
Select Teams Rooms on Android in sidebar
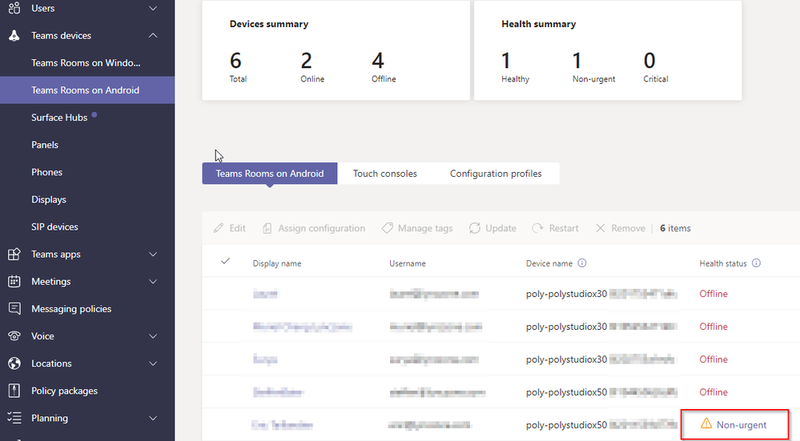pyautogui.click(x=85, y=90)
